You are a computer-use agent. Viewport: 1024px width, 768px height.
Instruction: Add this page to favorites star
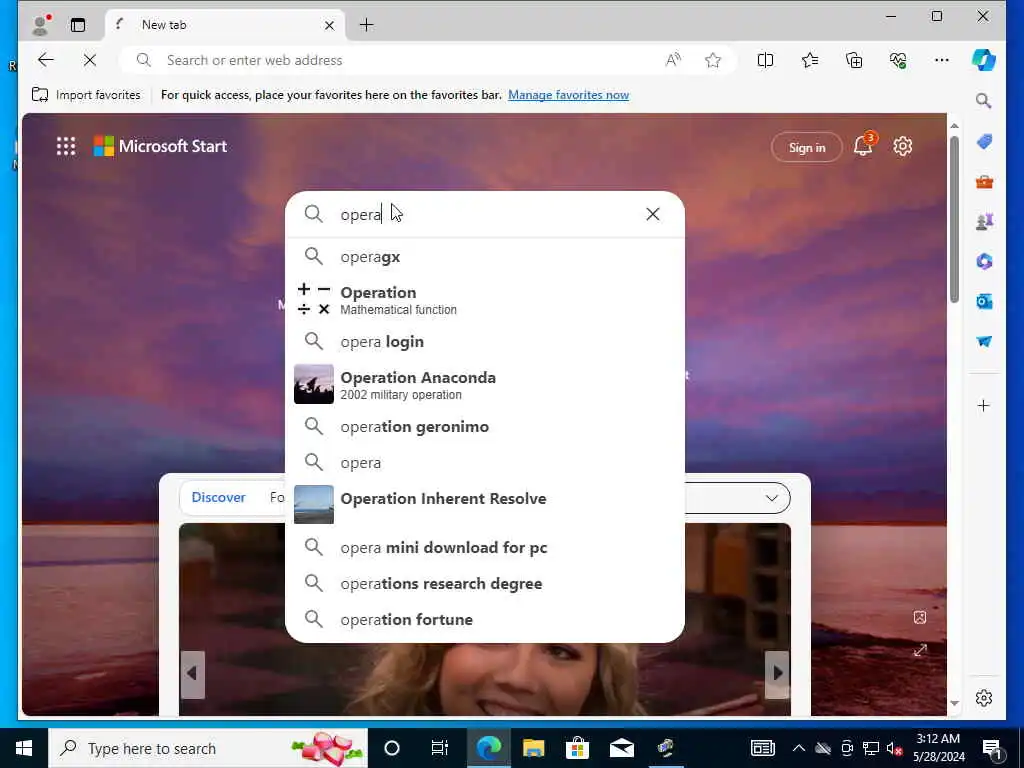click(712, 60)
